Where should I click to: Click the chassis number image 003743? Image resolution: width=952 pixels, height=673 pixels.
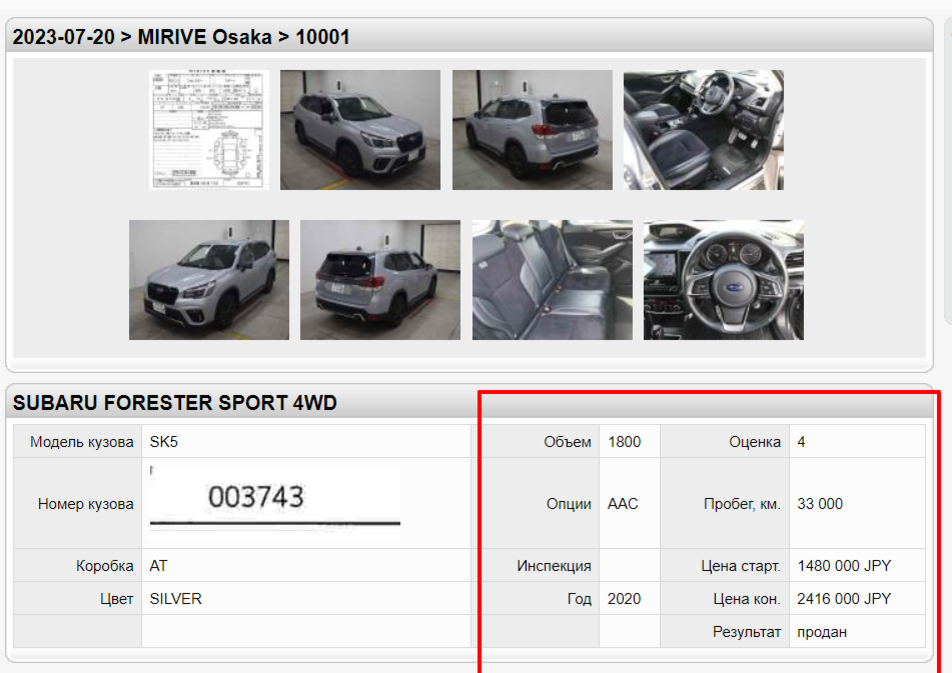click(275, 503)
